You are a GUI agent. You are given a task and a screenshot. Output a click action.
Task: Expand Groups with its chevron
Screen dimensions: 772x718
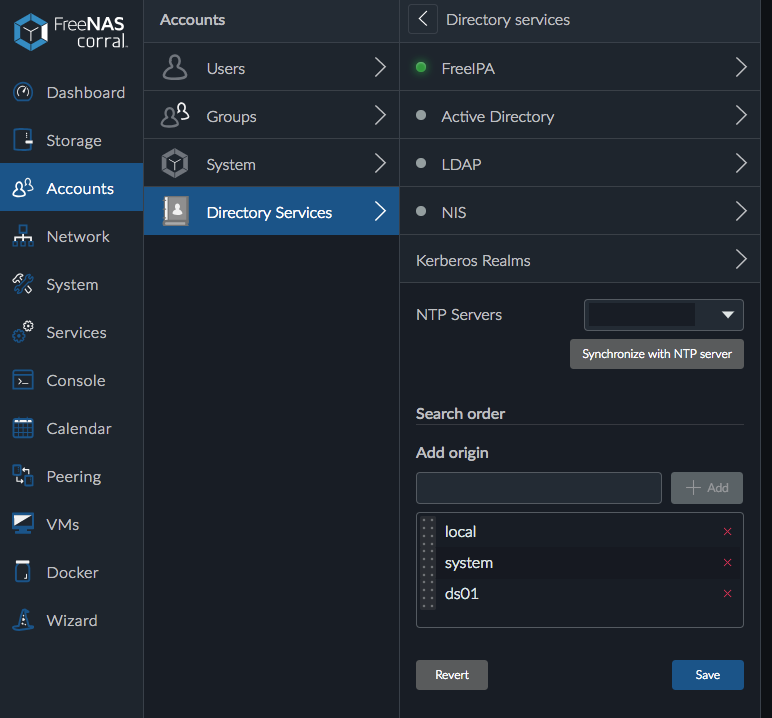(380, 115)
